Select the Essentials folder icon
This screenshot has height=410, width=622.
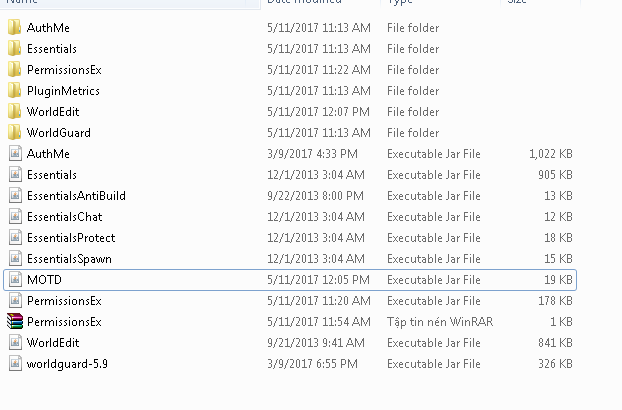coord(14,49)
